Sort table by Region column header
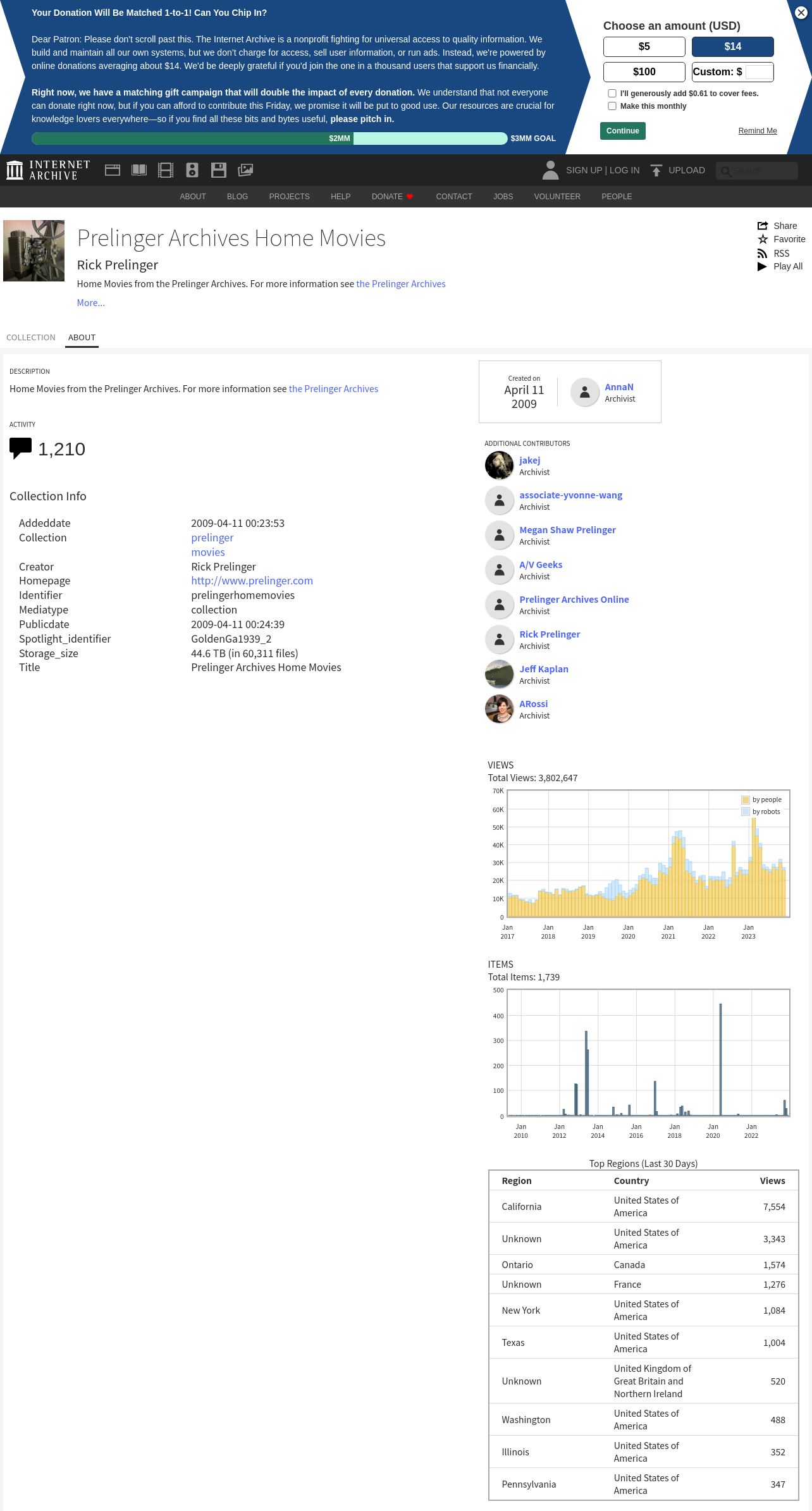The height and width of the screenshot is (1511, 812). (x=517, y=1181)
